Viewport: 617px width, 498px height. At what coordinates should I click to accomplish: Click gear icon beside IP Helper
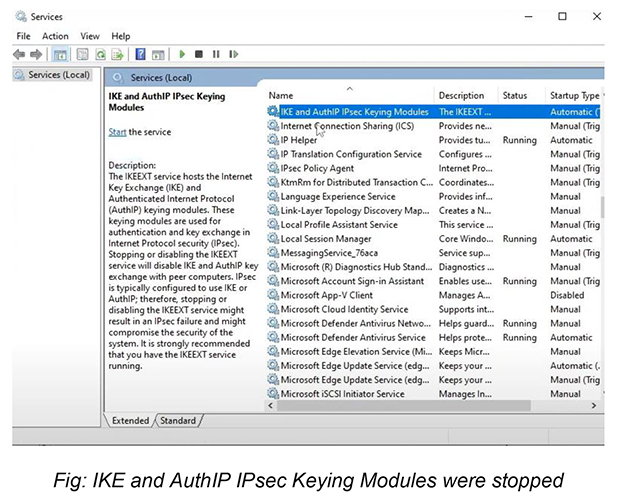coord(273,140)
